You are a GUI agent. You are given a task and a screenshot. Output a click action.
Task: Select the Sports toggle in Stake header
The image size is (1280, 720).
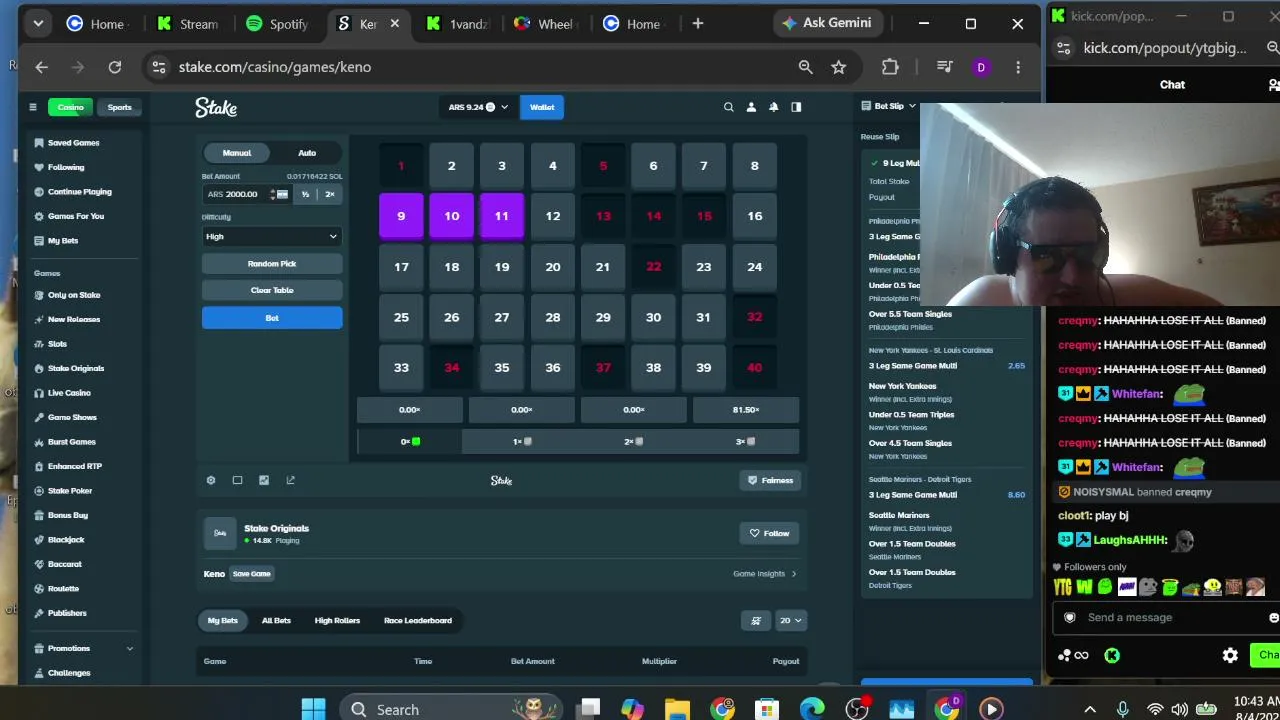pos(119,107)
